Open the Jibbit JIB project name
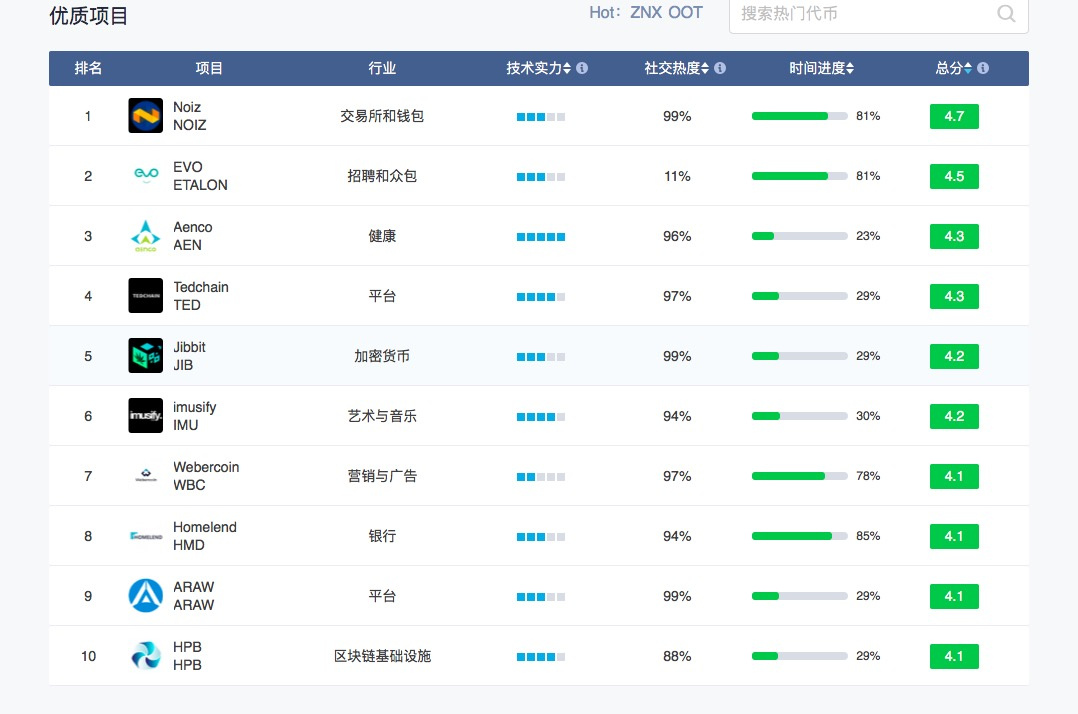 [x=189, y=355]
